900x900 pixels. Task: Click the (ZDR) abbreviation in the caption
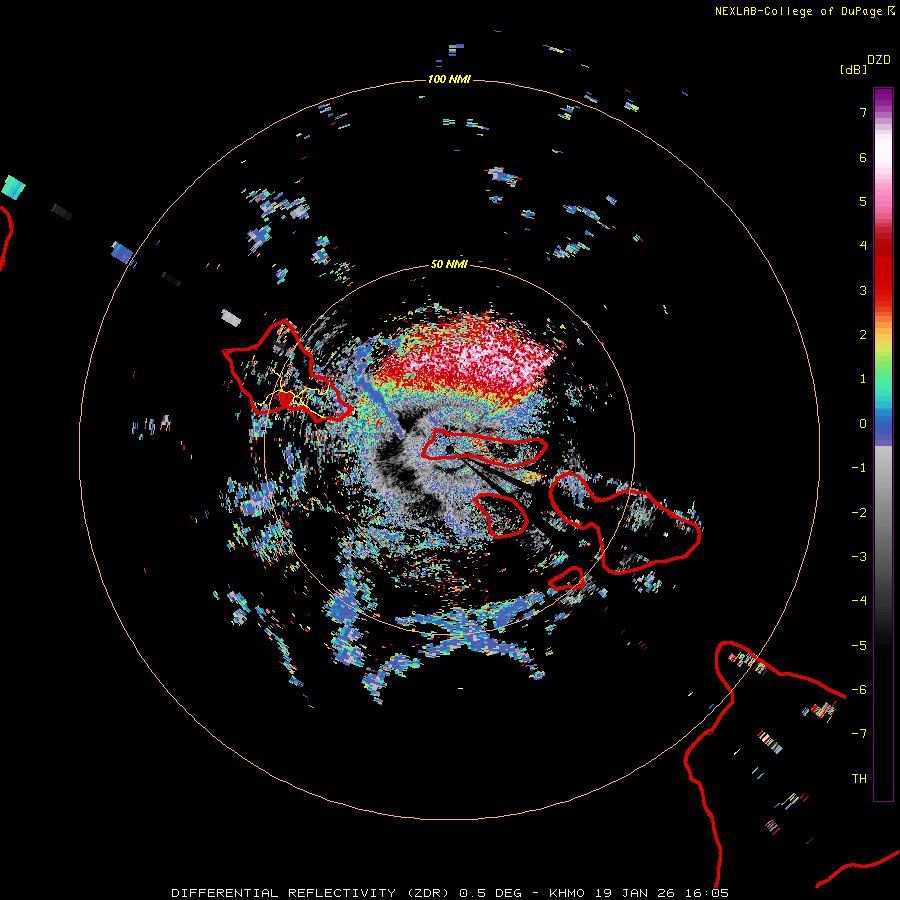(428, 893)
